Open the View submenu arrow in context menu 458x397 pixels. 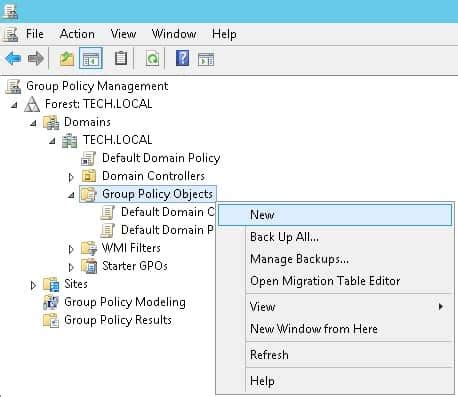441,307
